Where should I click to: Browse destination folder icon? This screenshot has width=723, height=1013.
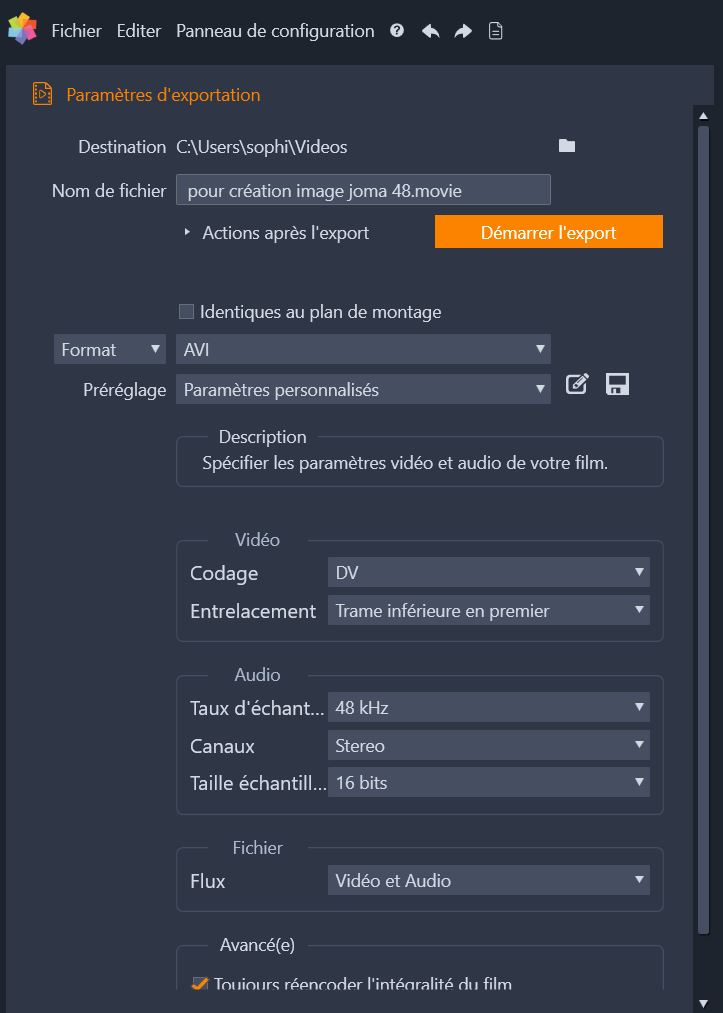pyautogui.click(x=567, y=146)
